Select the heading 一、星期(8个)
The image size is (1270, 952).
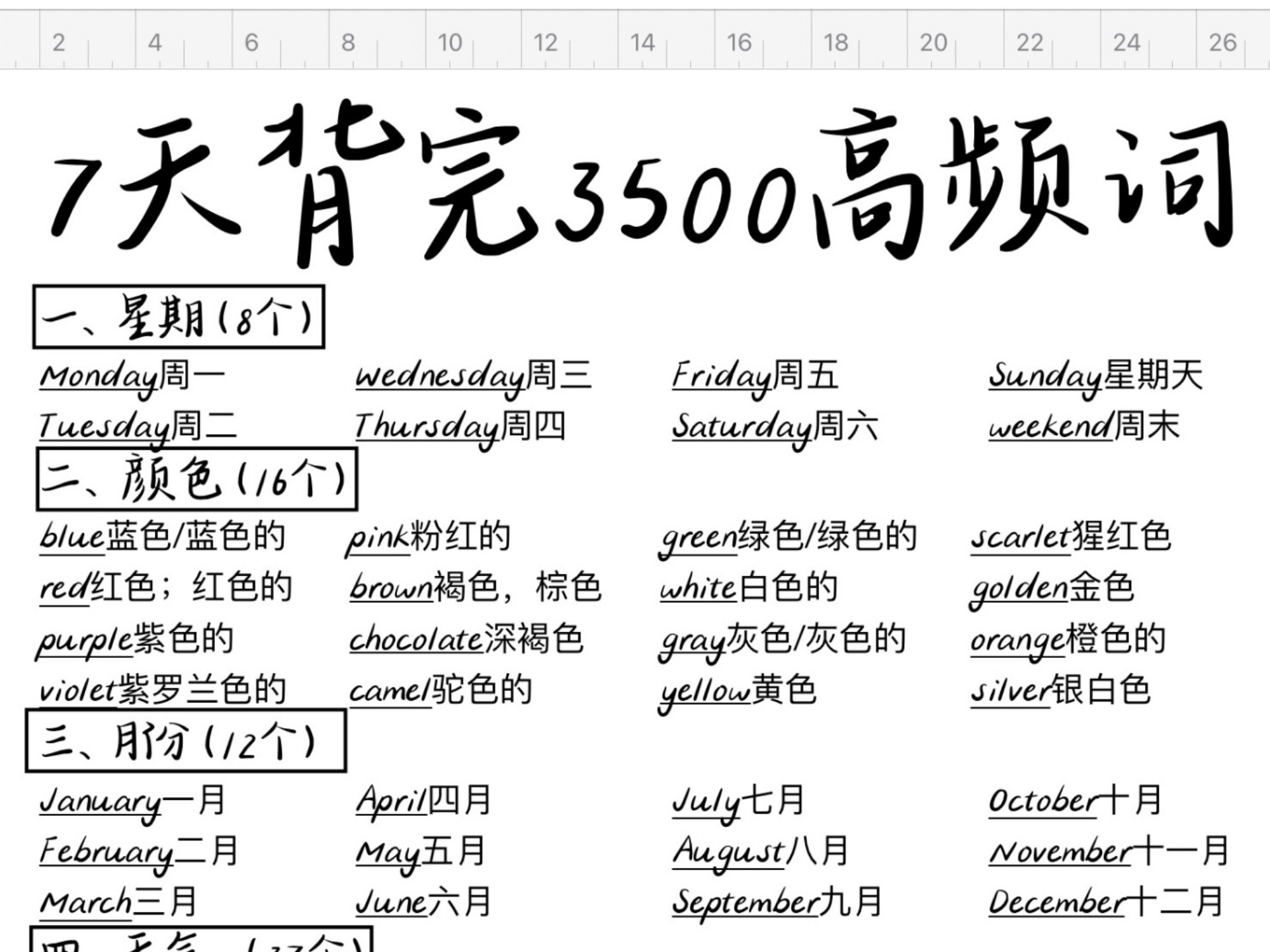pos(179,317)
